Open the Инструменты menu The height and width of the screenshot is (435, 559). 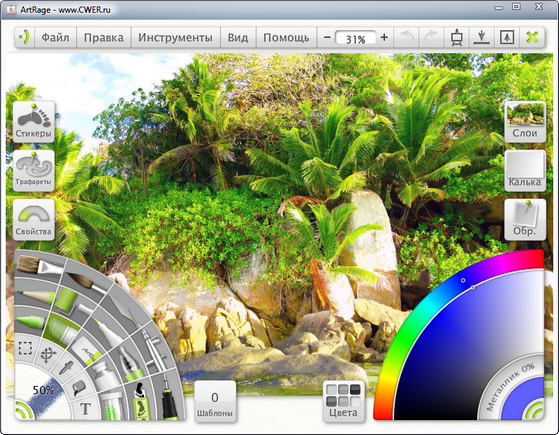(175, 37)
